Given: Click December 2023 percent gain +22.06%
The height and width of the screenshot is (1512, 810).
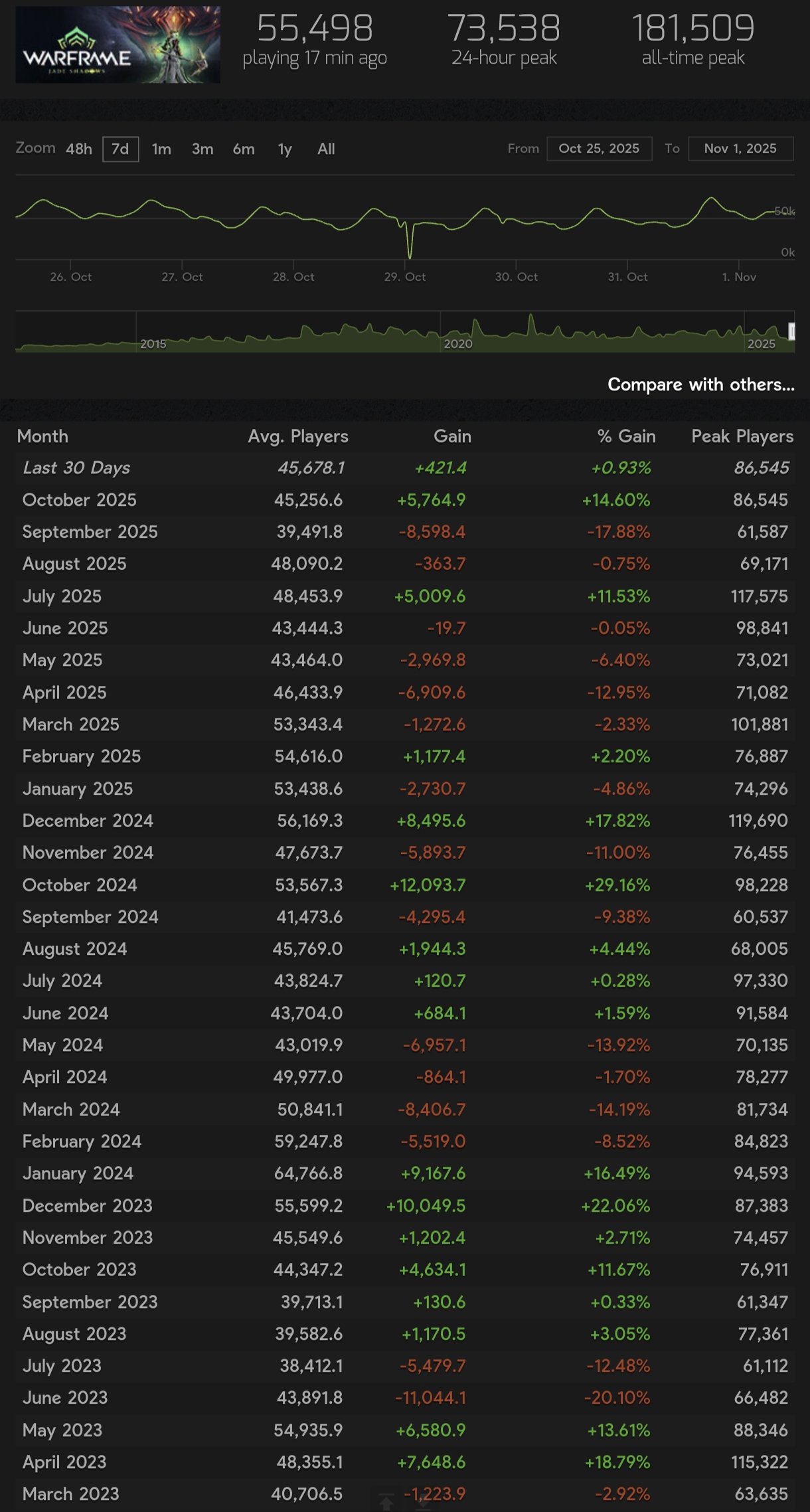Looking at the screenshot, I should [x=615, y=1206].
